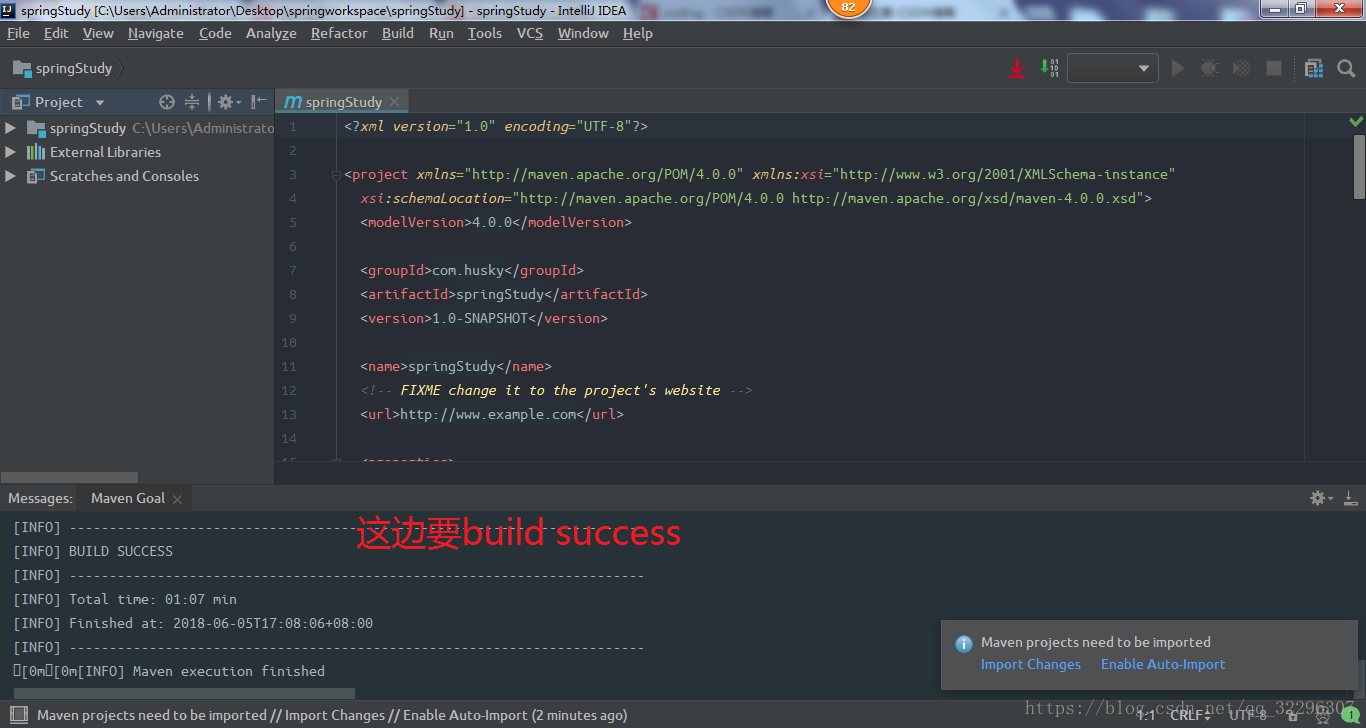The image size is (1366, 728).
Task: Click the lock read-only toggle in status bar
Action: 1294,715
